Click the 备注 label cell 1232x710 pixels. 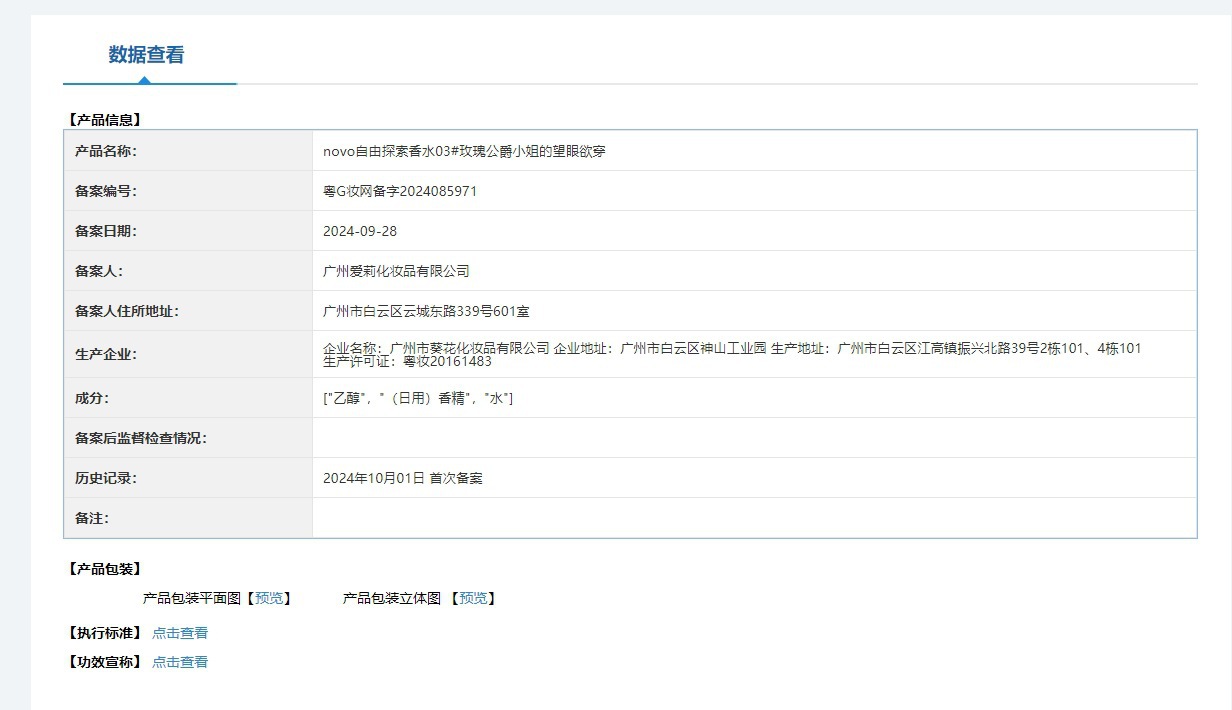(188, 518)
